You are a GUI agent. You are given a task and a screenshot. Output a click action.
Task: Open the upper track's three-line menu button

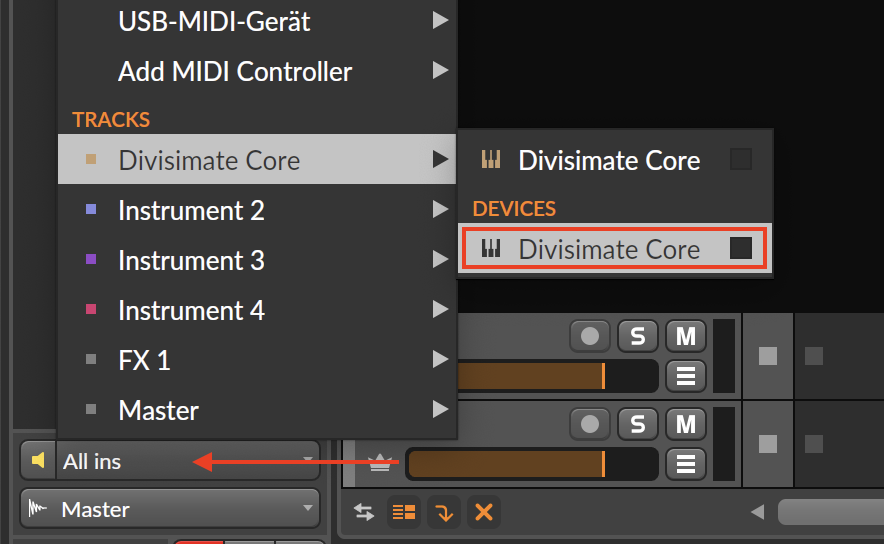pos(686,376)
